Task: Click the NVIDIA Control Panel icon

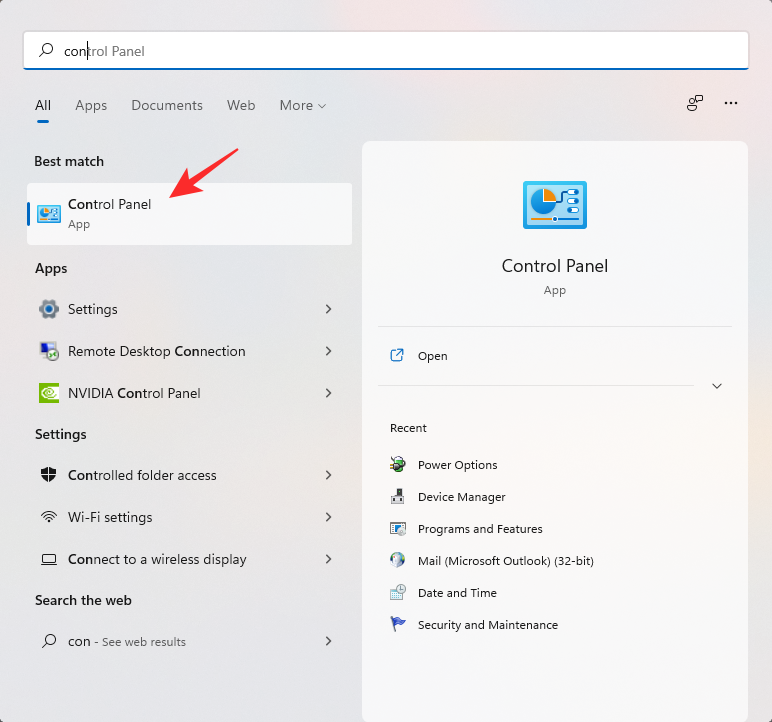Action: (49, 393)
